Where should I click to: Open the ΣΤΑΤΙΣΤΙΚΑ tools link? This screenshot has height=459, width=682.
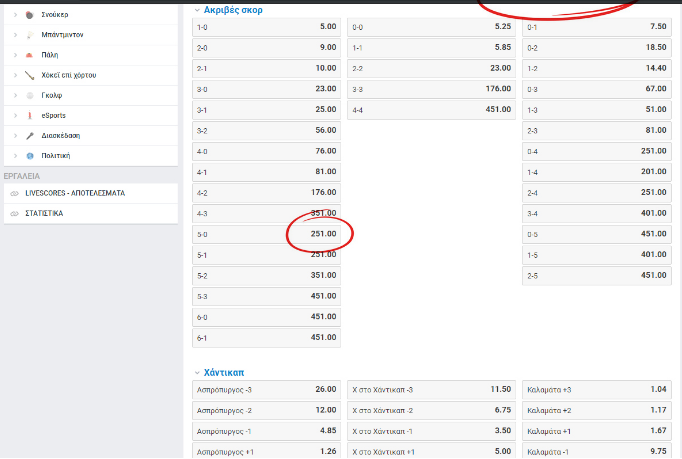91,214
